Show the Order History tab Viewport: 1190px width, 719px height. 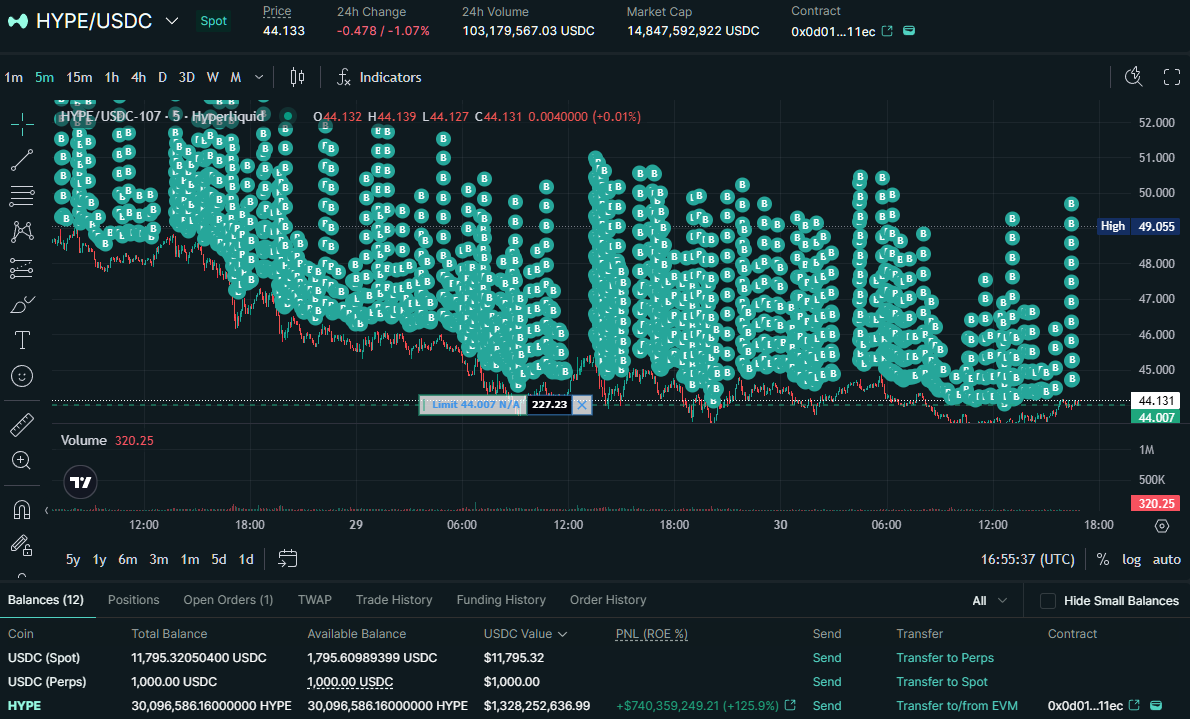[x=608, y=600]
